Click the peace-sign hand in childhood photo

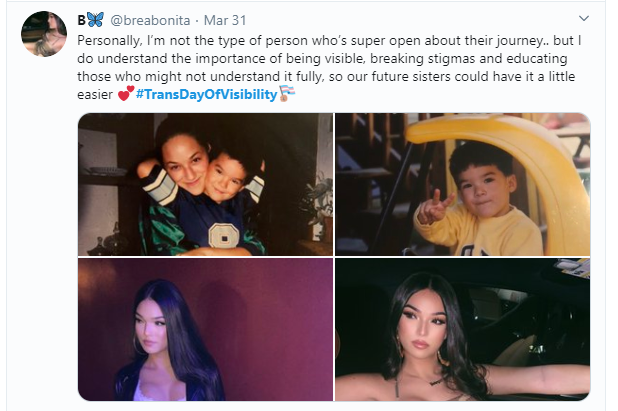(x=435, y=207)
